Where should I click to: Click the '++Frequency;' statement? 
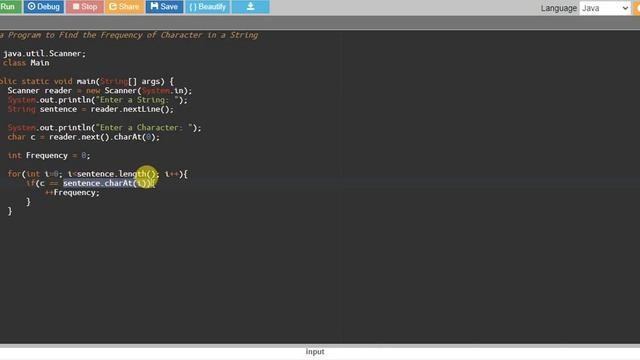[x=72, y=193]
